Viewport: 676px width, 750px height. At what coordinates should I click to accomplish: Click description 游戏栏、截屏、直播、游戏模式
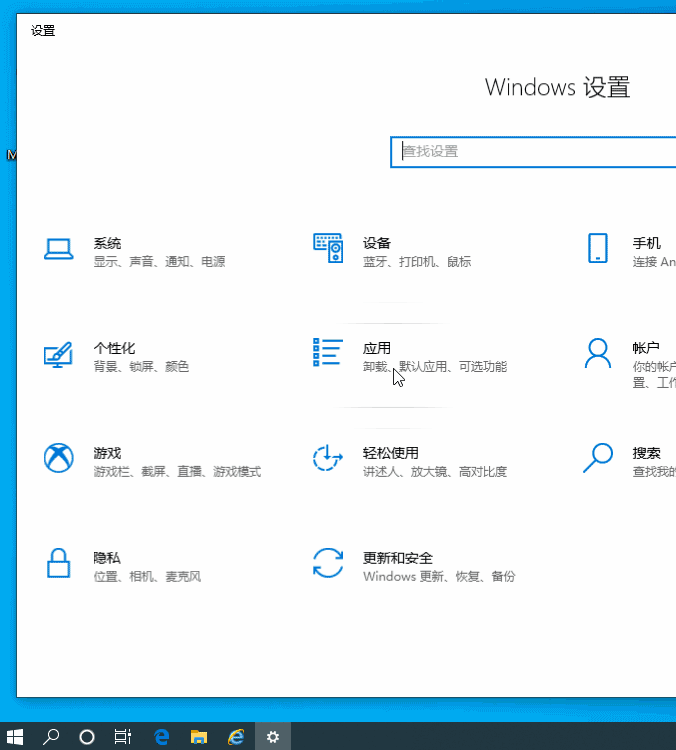tap(177, 472)
